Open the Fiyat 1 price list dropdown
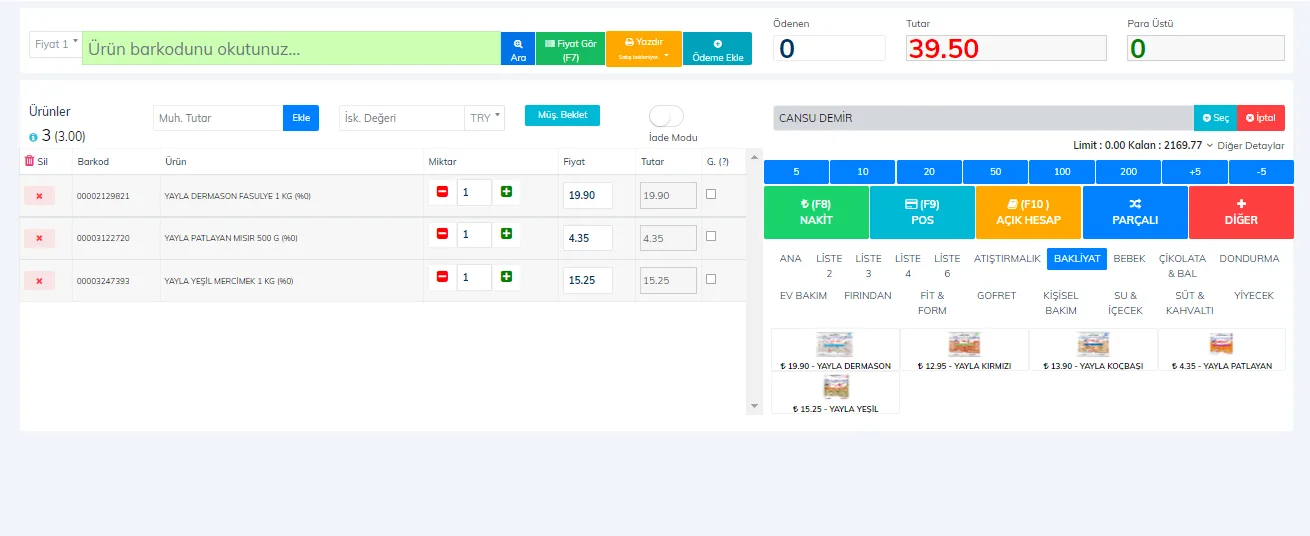Image resolution: width=1310 pixels, height=536 pixels. (x=56, y=44)
